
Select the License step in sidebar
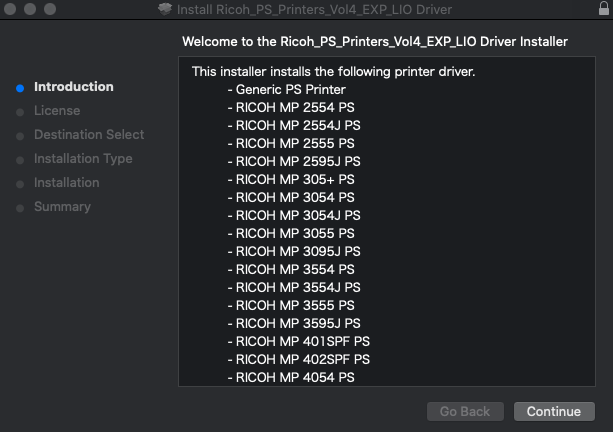[x=57, y=111]
